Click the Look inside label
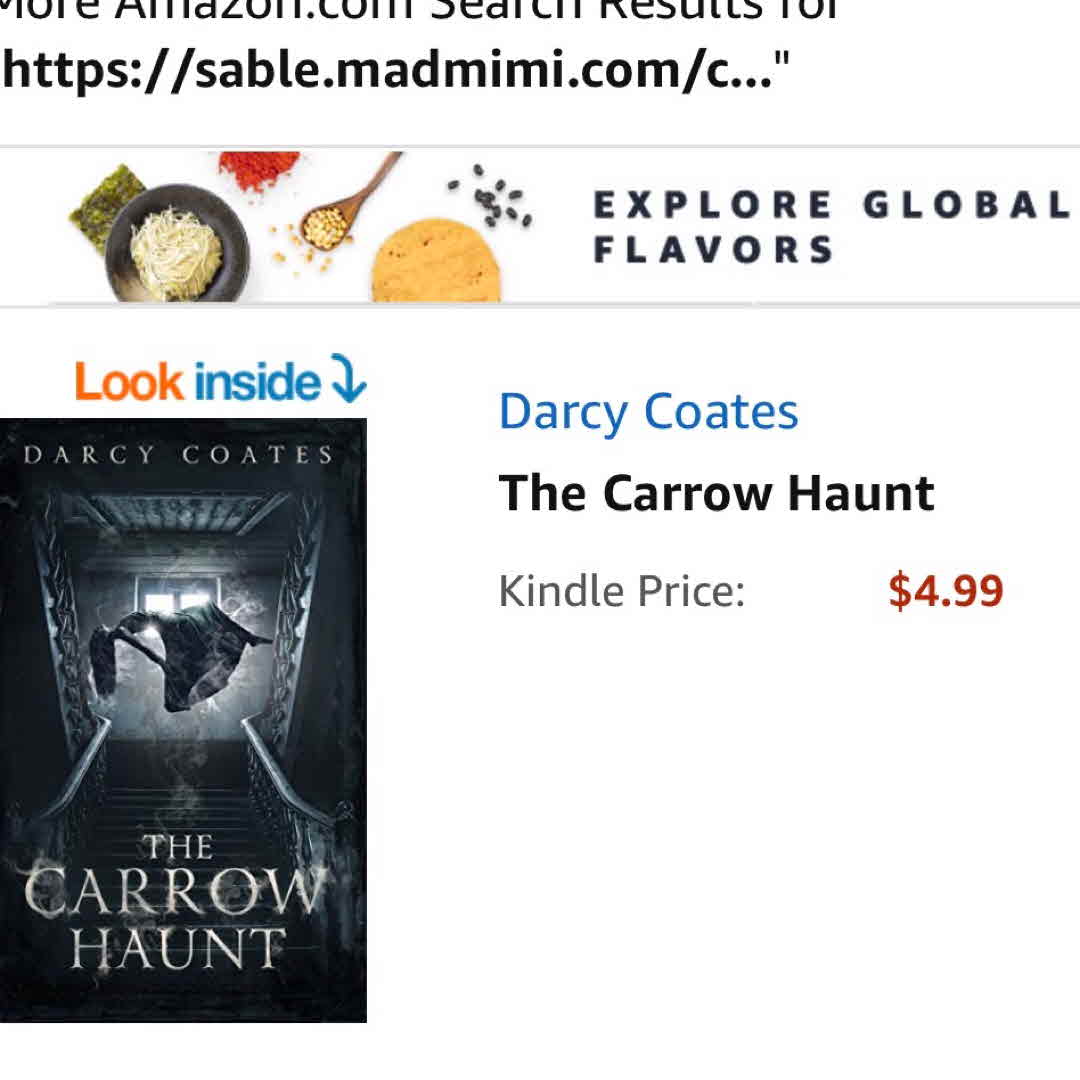Image resolution: width=1080 pixels, height=1080 pixels. (x=197, y=381)
